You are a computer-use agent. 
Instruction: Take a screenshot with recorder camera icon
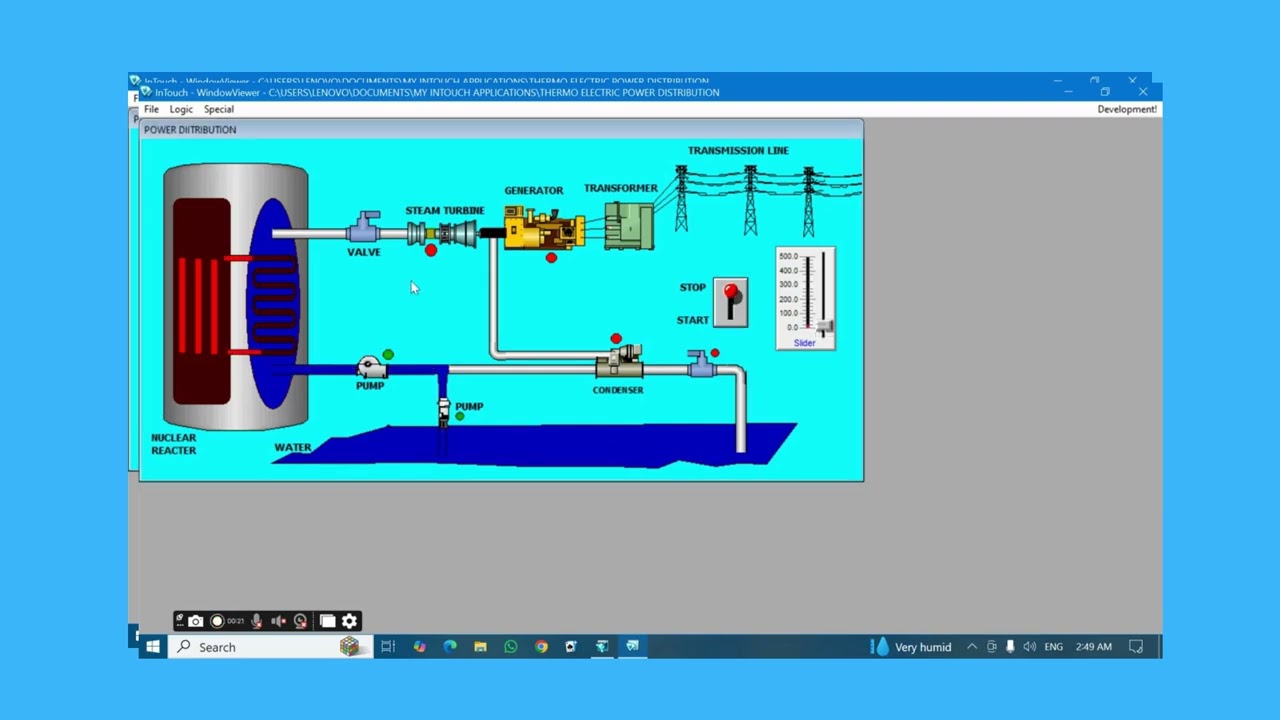coord(196,621)
